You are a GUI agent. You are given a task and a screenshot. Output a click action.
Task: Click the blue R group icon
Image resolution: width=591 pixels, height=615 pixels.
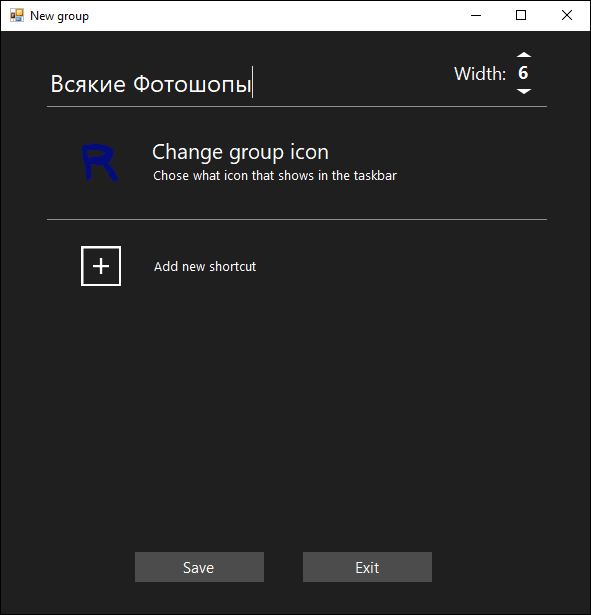coord(100,162)
